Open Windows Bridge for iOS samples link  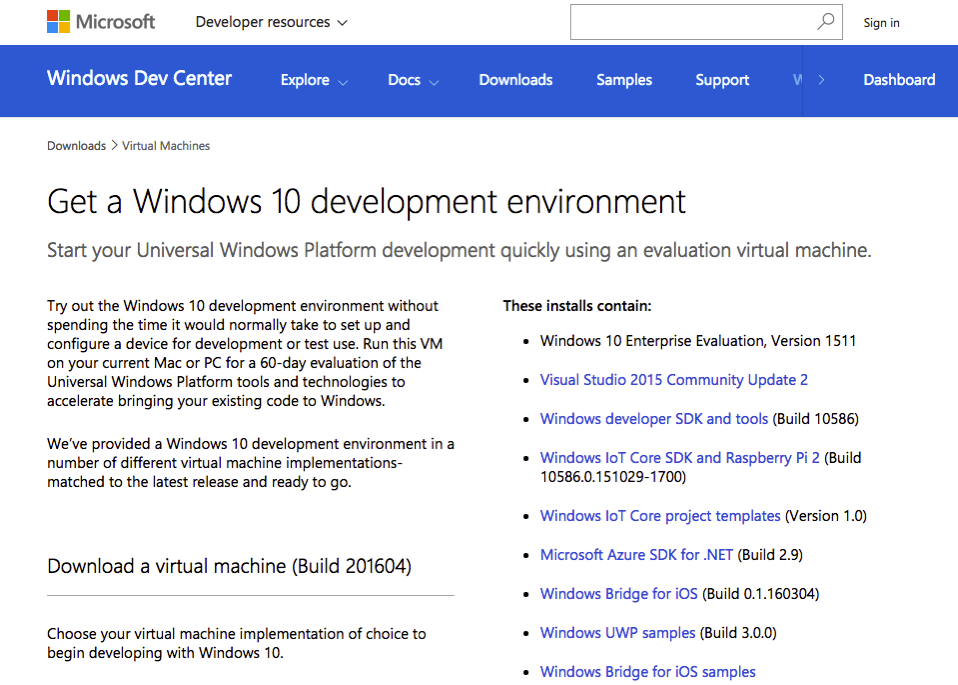pos(647,672)
